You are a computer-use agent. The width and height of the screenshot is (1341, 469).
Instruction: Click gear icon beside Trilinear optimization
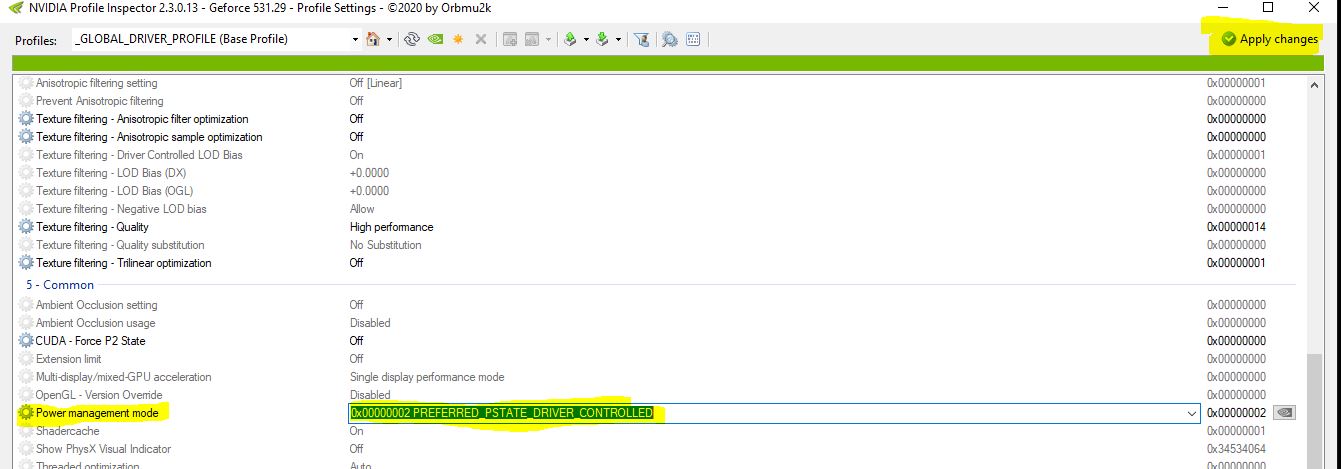coord(26,263)
